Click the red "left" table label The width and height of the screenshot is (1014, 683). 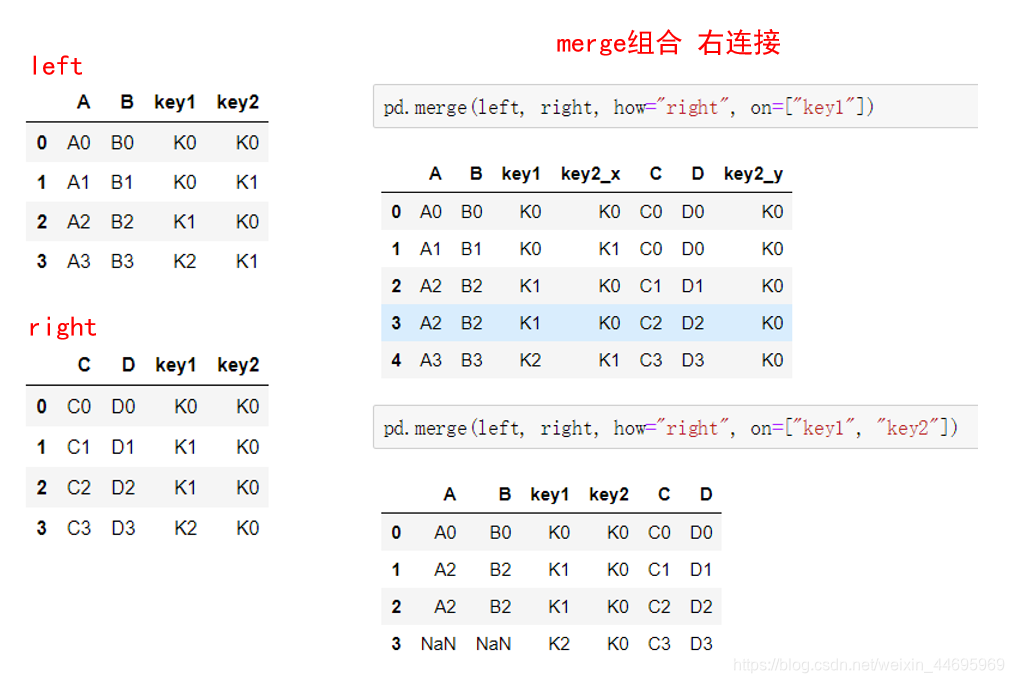point(57,66)
